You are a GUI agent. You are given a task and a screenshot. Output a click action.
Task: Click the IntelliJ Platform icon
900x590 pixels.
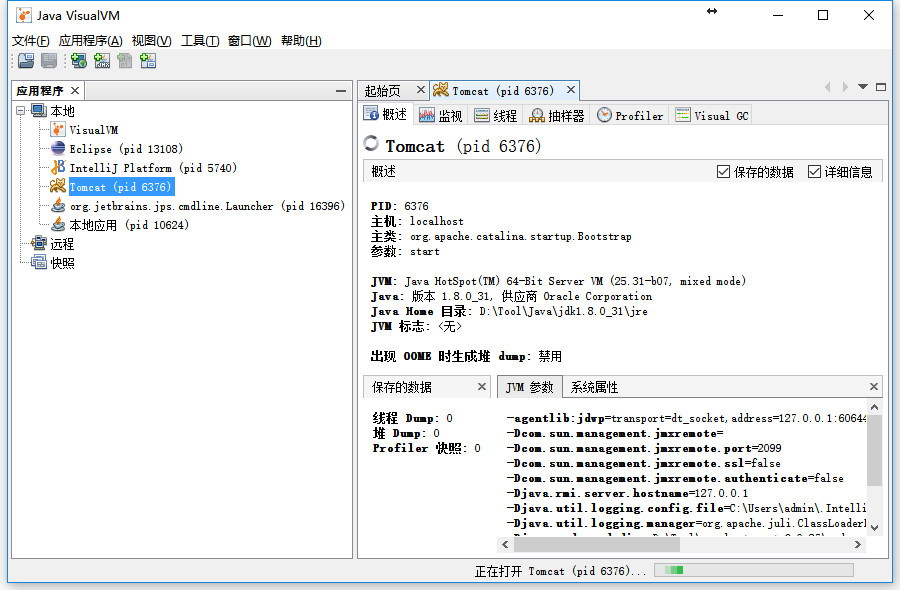click(x=58, y=167)
